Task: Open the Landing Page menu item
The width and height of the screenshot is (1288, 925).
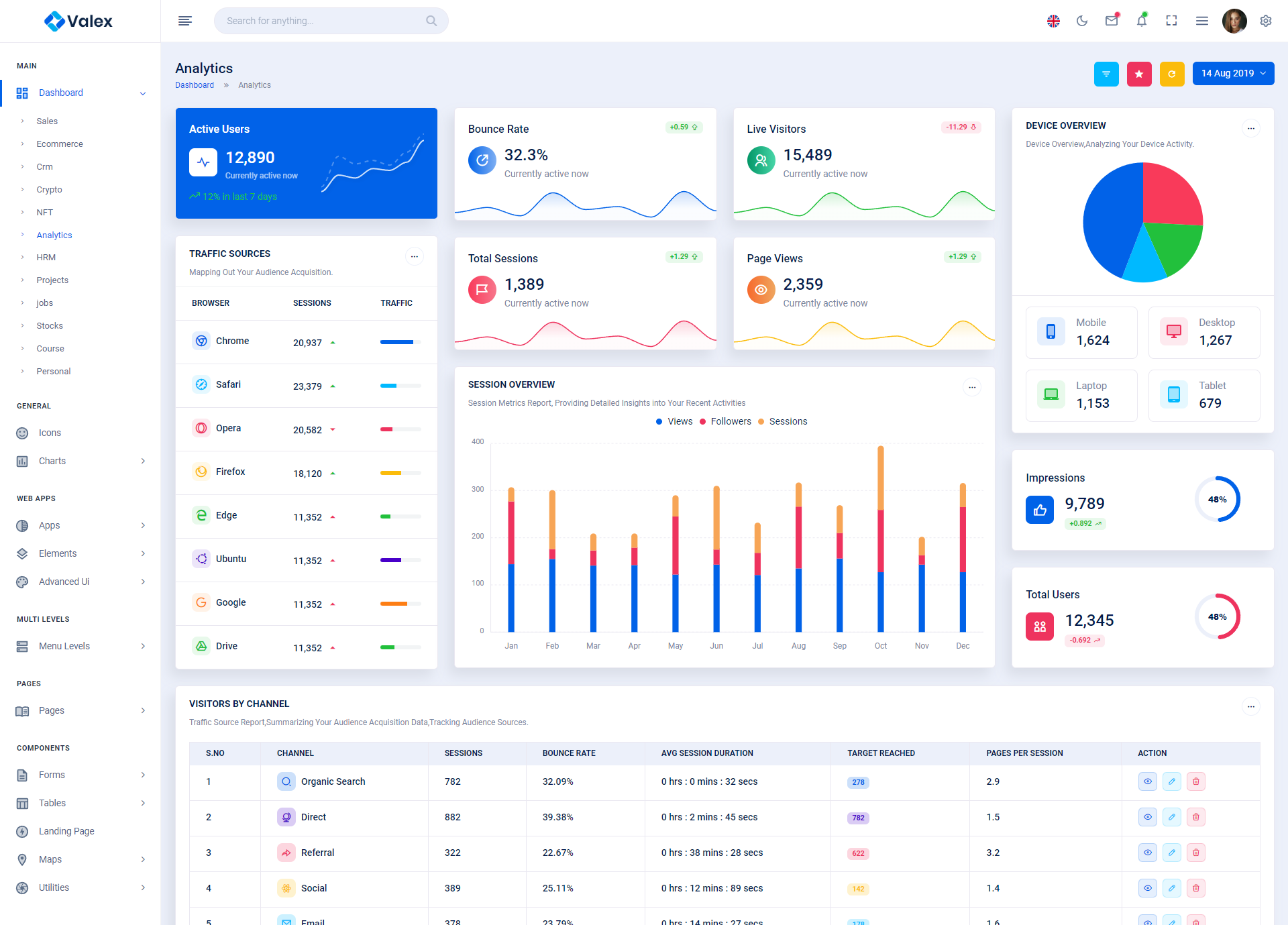Action: [66, 831]
